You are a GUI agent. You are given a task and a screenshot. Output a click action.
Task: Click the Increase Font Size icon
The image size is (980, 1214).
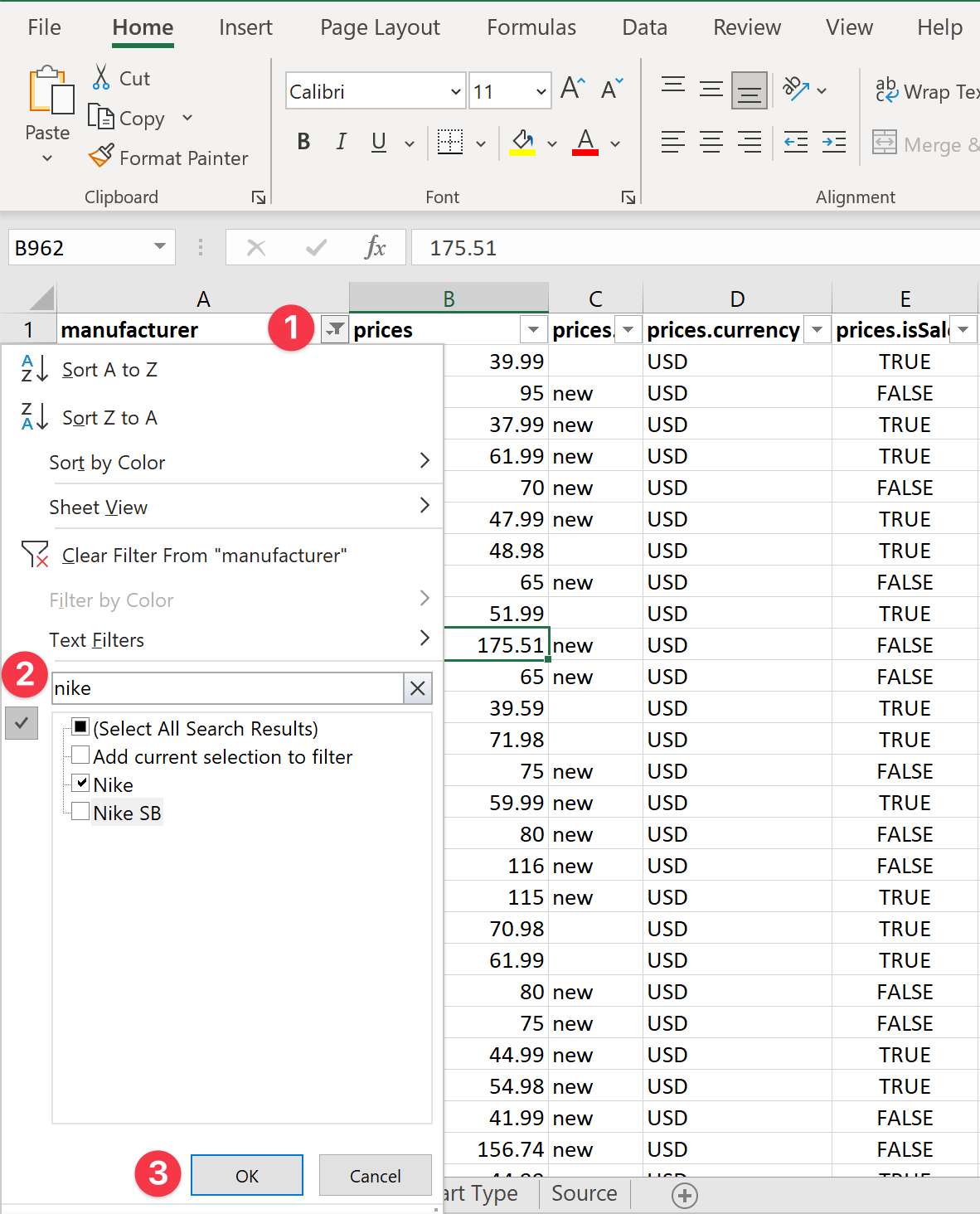point(572,89)
